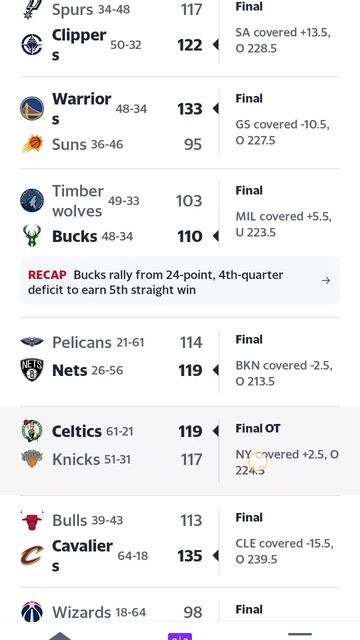Open the Nets team name link
The image size is (360, 640).
tap(69, 370)
